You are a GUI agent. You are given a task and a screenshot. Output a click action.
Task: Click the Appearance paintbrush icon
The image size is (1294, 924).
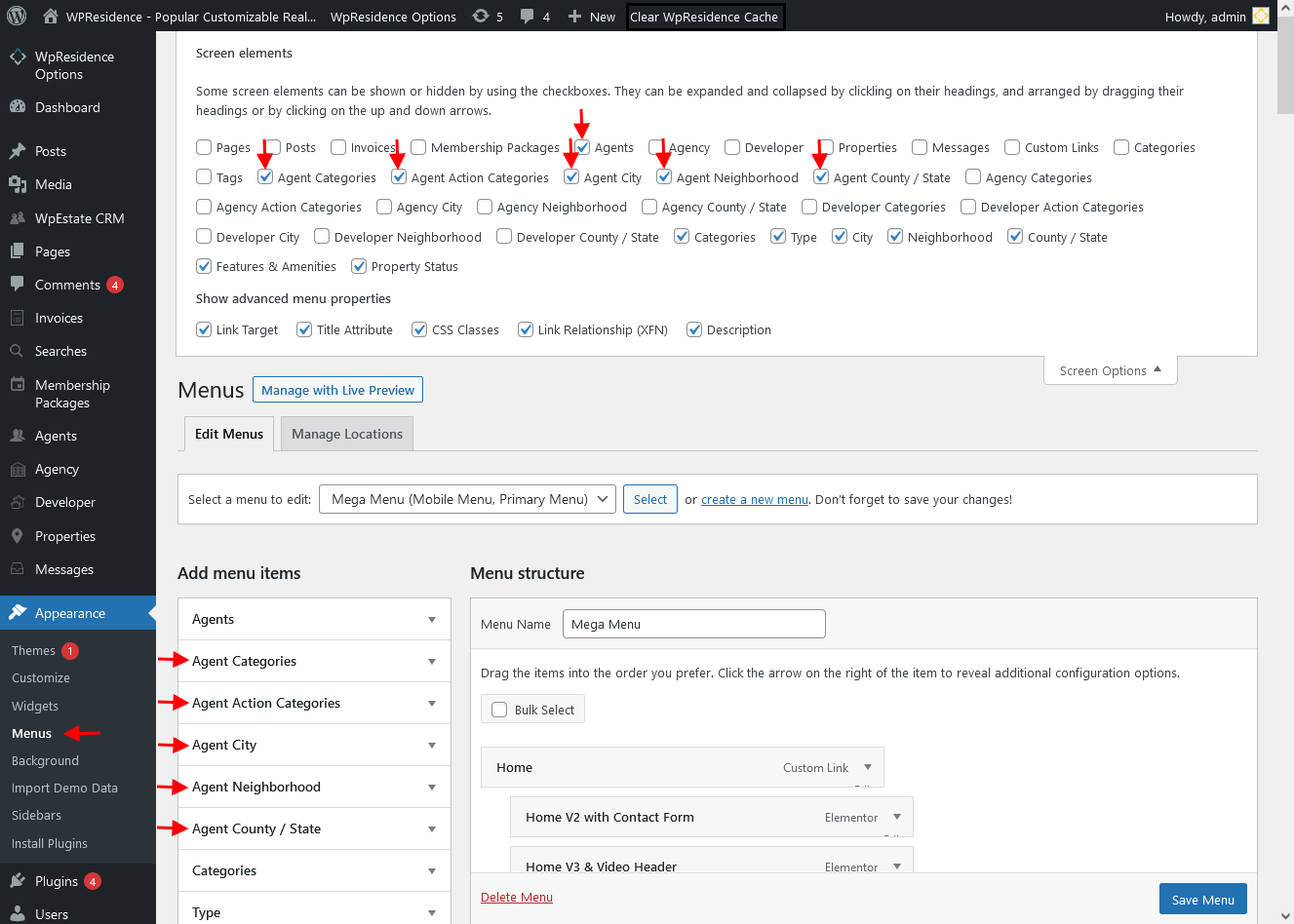coord(18,613)
